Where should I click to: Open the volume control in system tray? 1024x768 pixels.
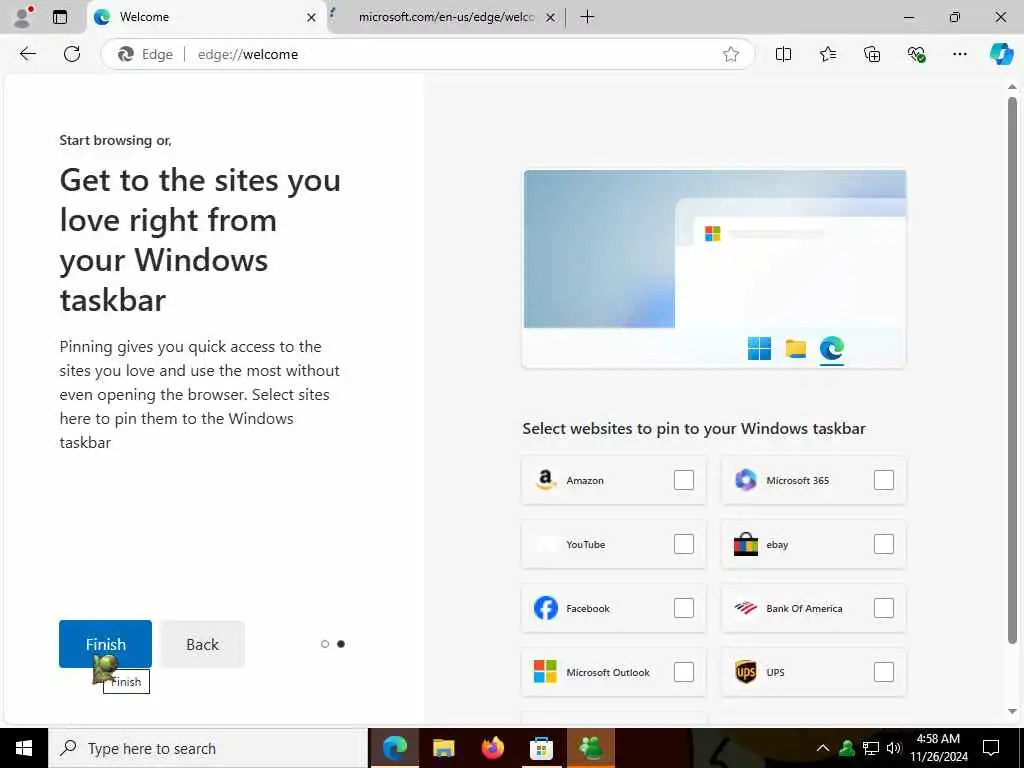894,748
